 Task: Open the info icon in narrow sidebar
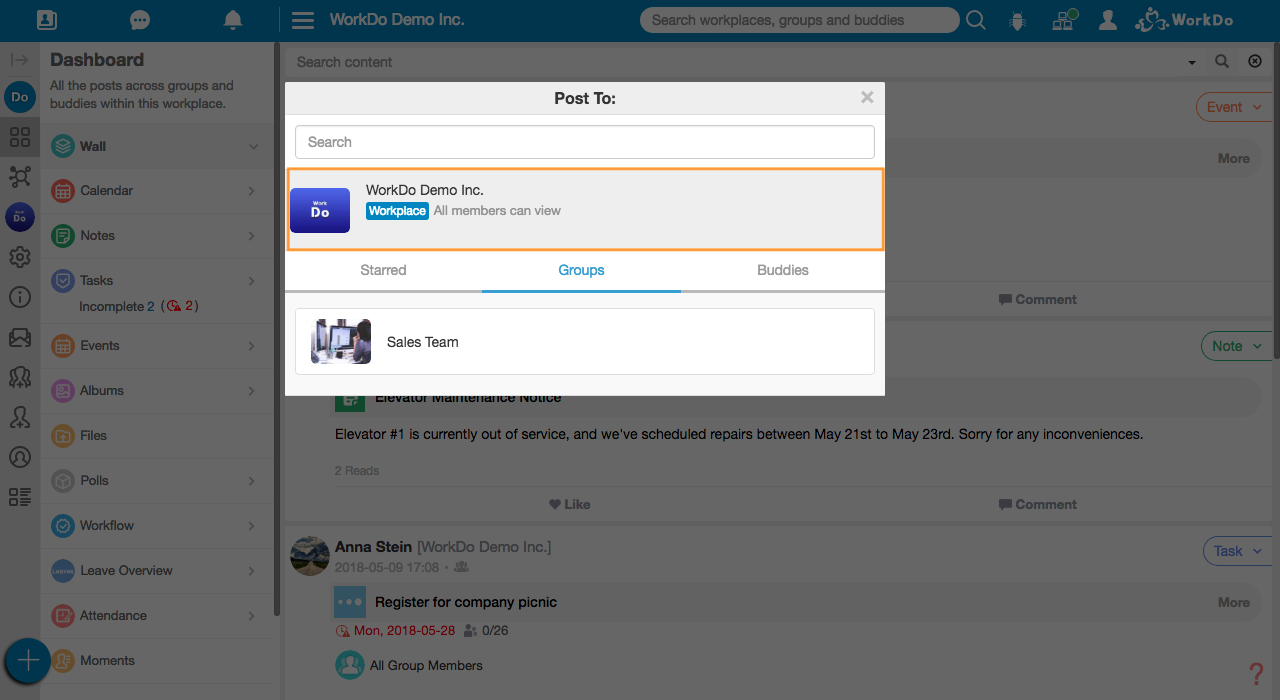[x=19, y=297]
